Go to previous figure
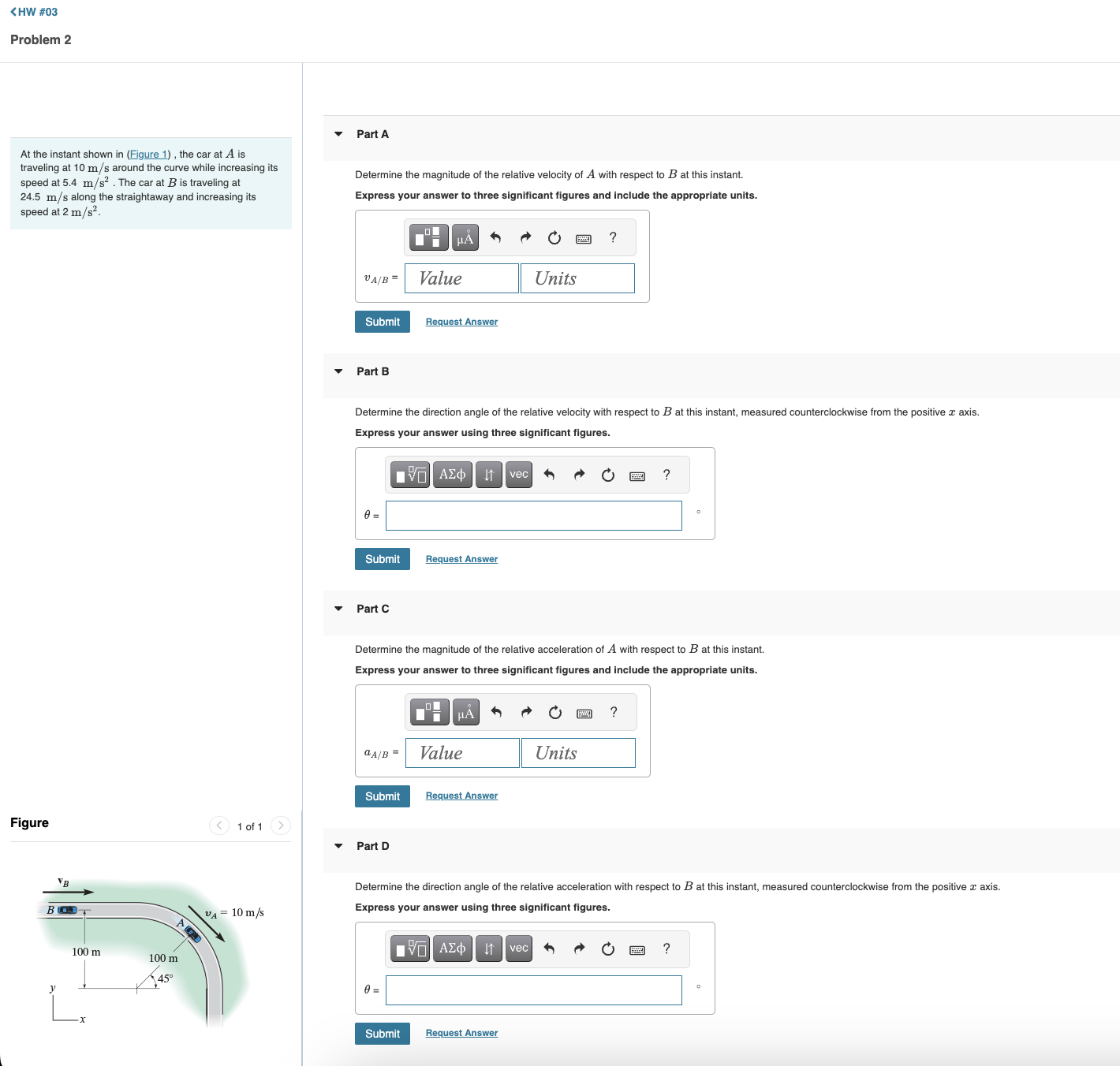 coord(219,826)
